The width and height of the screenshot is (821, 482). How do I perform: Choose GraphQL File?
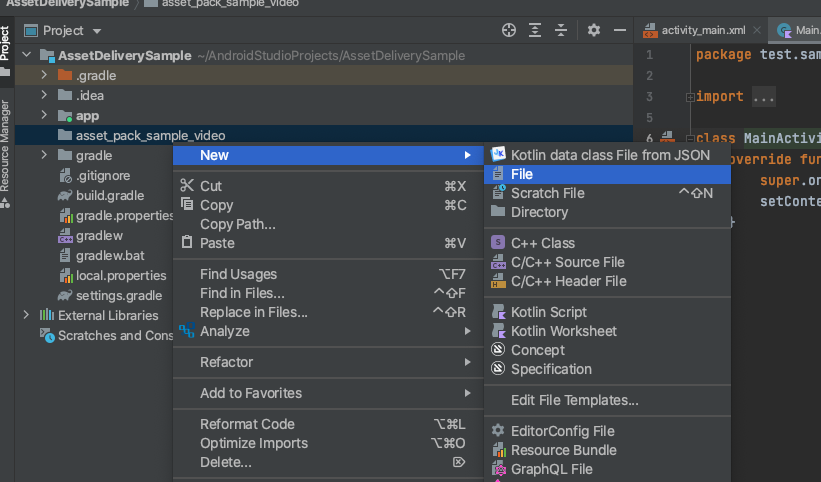point(607,469)
